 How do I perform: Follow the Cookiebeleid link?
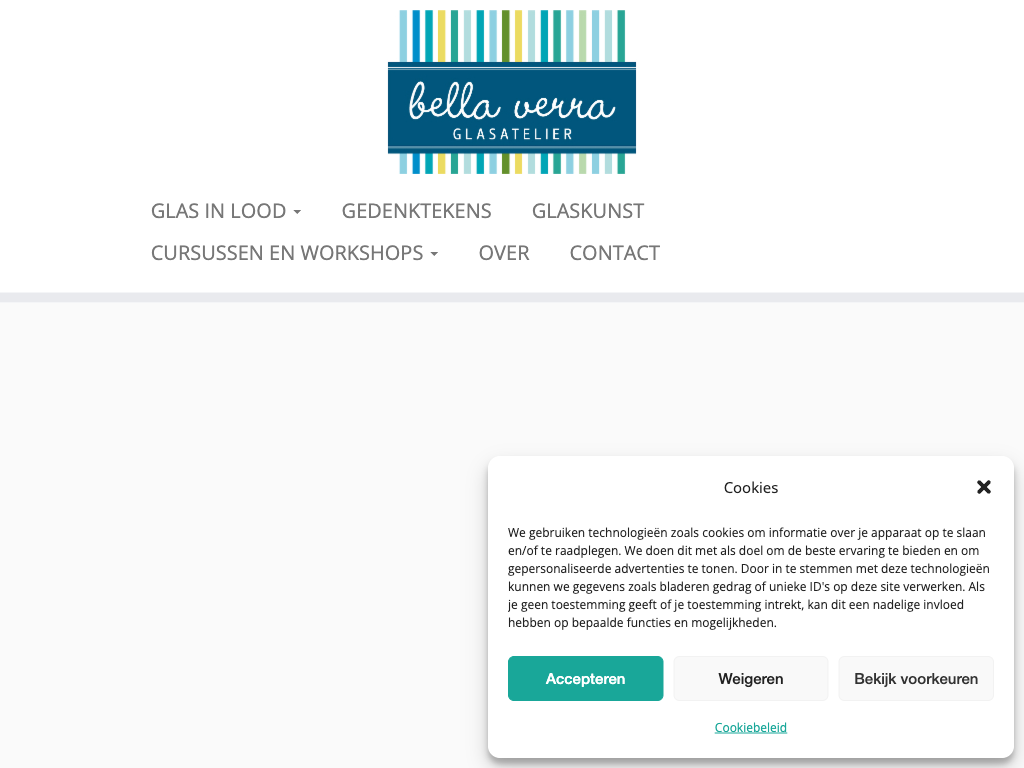750,727
